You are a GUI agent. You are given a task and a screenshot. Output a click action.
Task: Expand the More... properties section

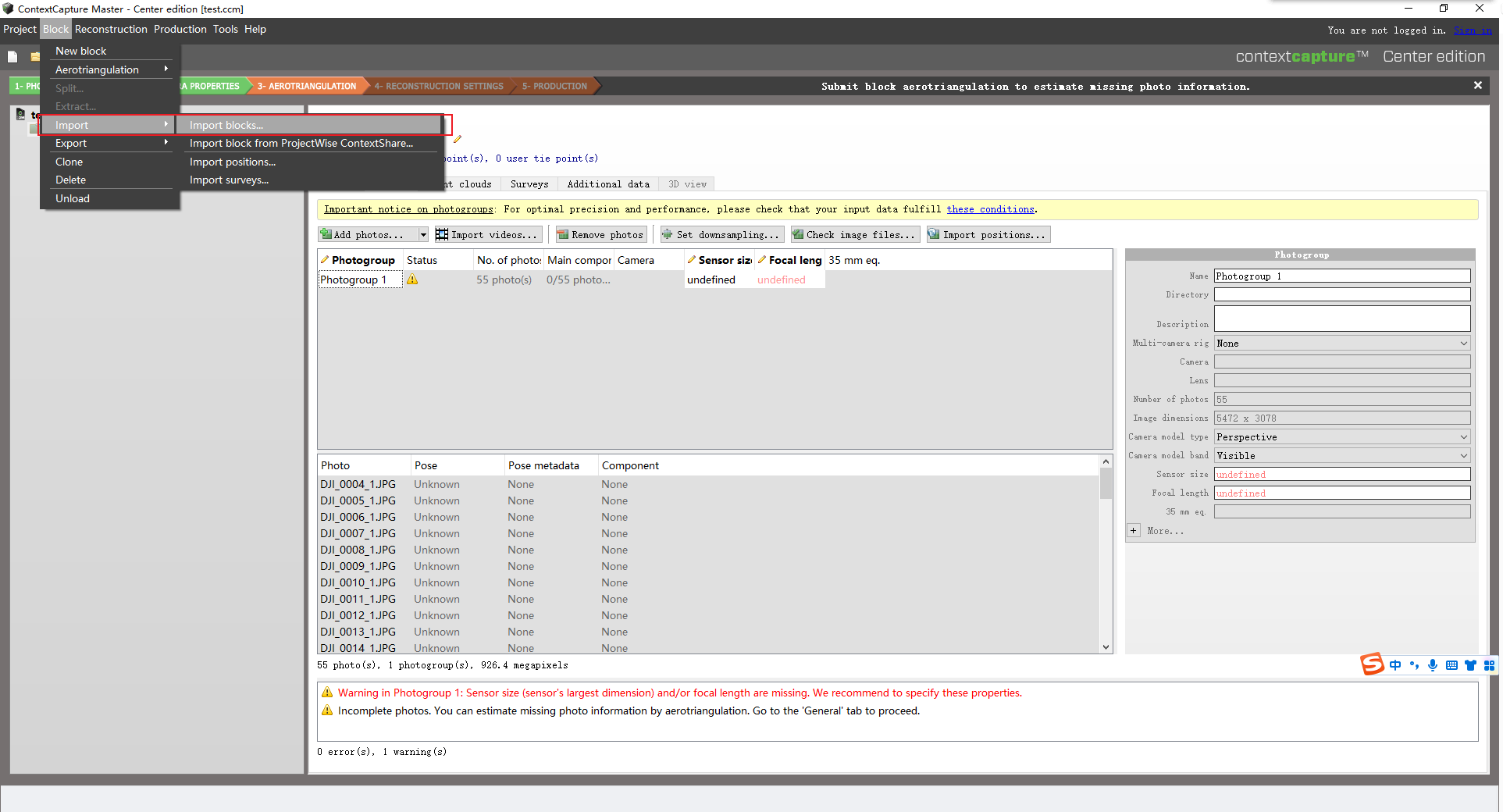click(1134, 531)
